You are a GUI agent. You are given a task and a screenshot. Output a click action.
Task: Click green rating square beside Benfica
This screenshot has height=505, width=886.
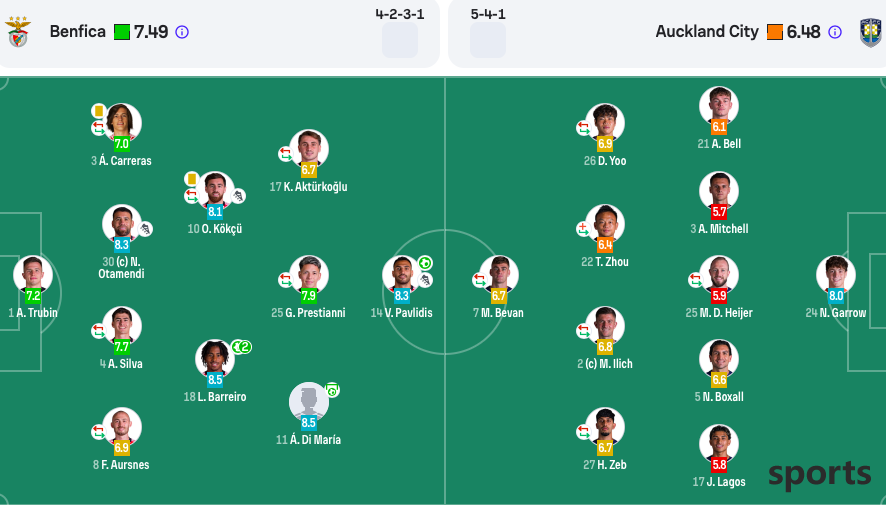122,32
